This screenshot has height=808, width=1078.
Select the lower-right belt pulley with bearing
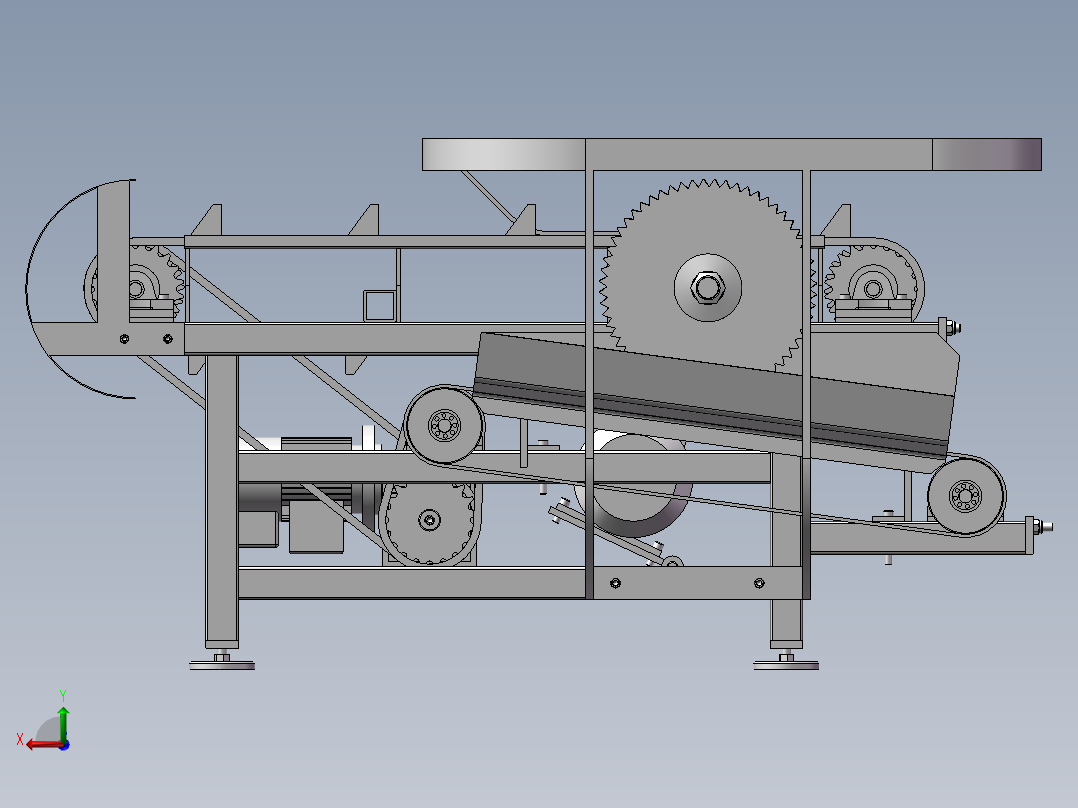(x=965, y=496)
